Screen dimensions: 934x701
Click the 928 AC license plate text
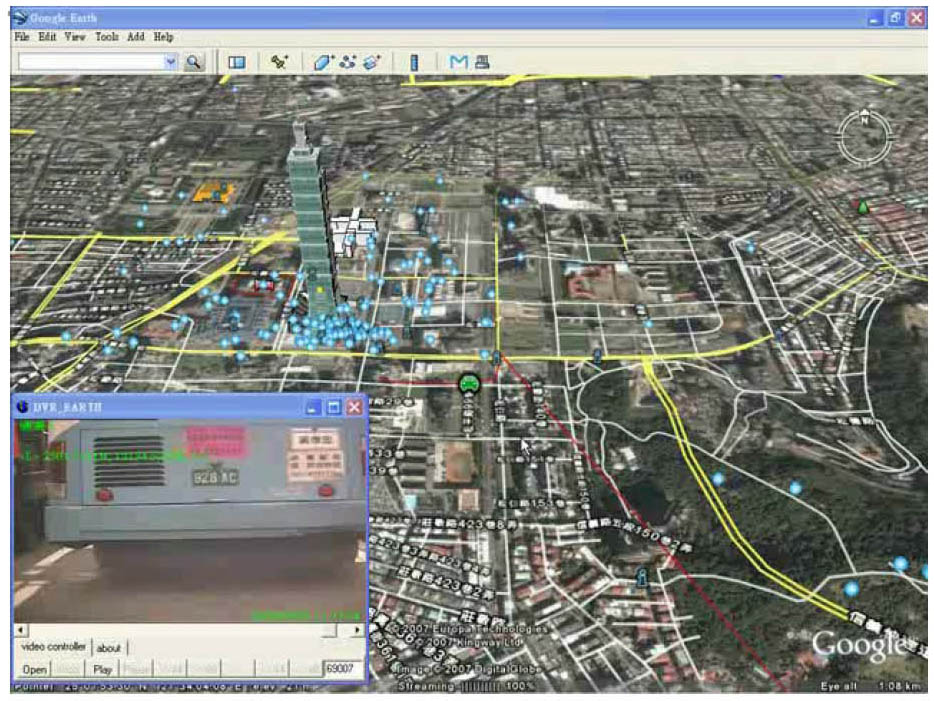click(x=215, y=477)
